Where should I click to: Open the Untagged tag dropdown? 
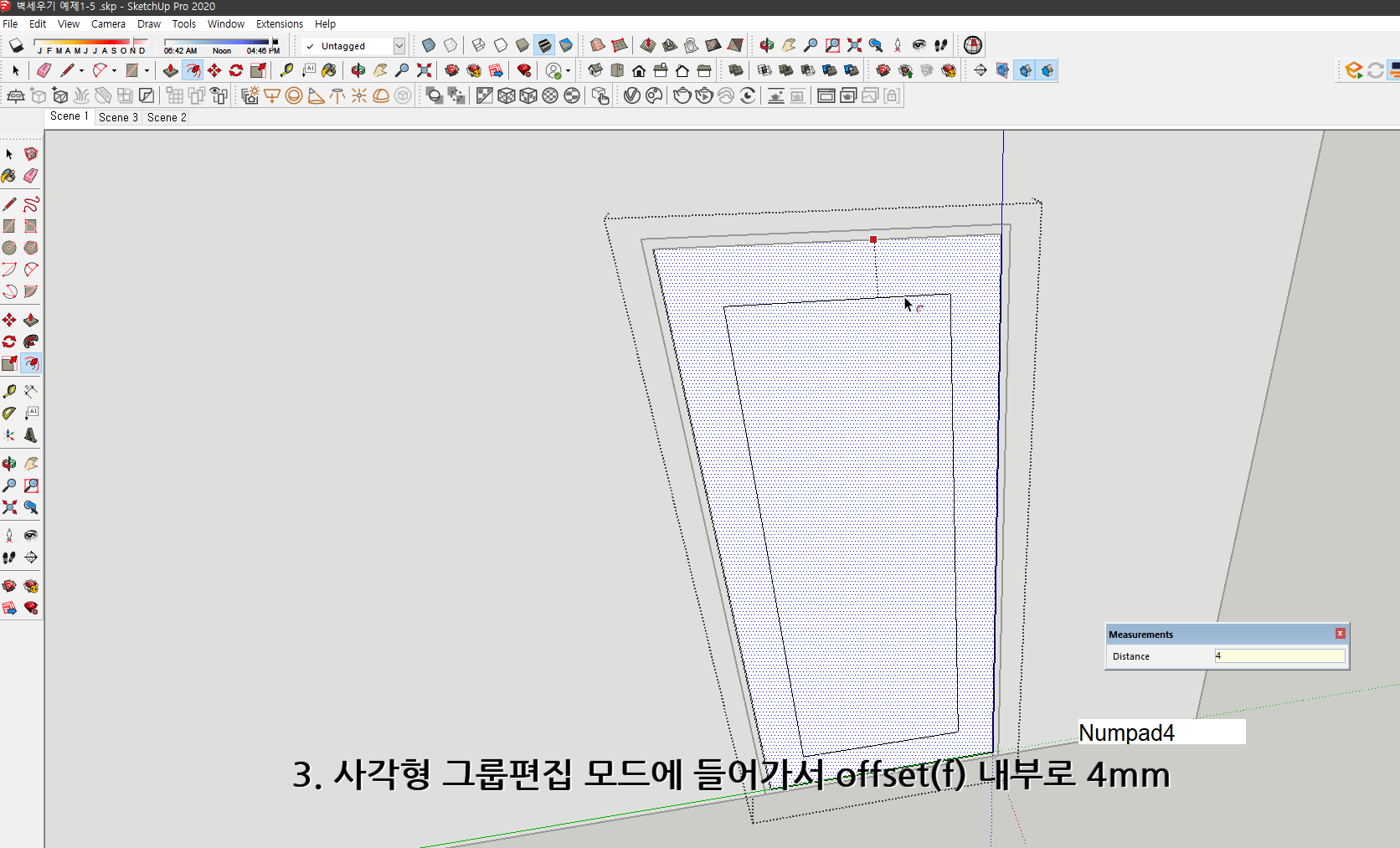tap(400, 46)
